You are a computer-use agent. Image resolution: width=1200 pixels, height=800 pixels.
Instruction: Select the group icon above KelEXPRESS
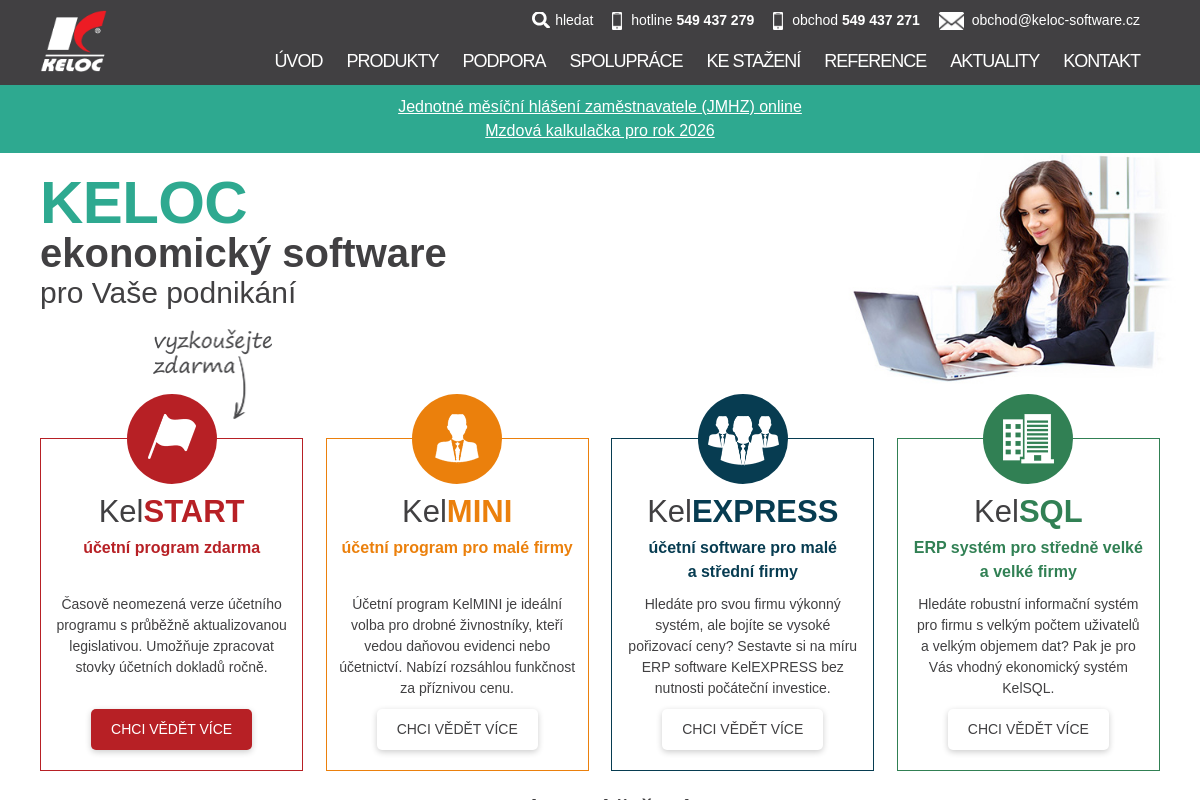(742, 438)
